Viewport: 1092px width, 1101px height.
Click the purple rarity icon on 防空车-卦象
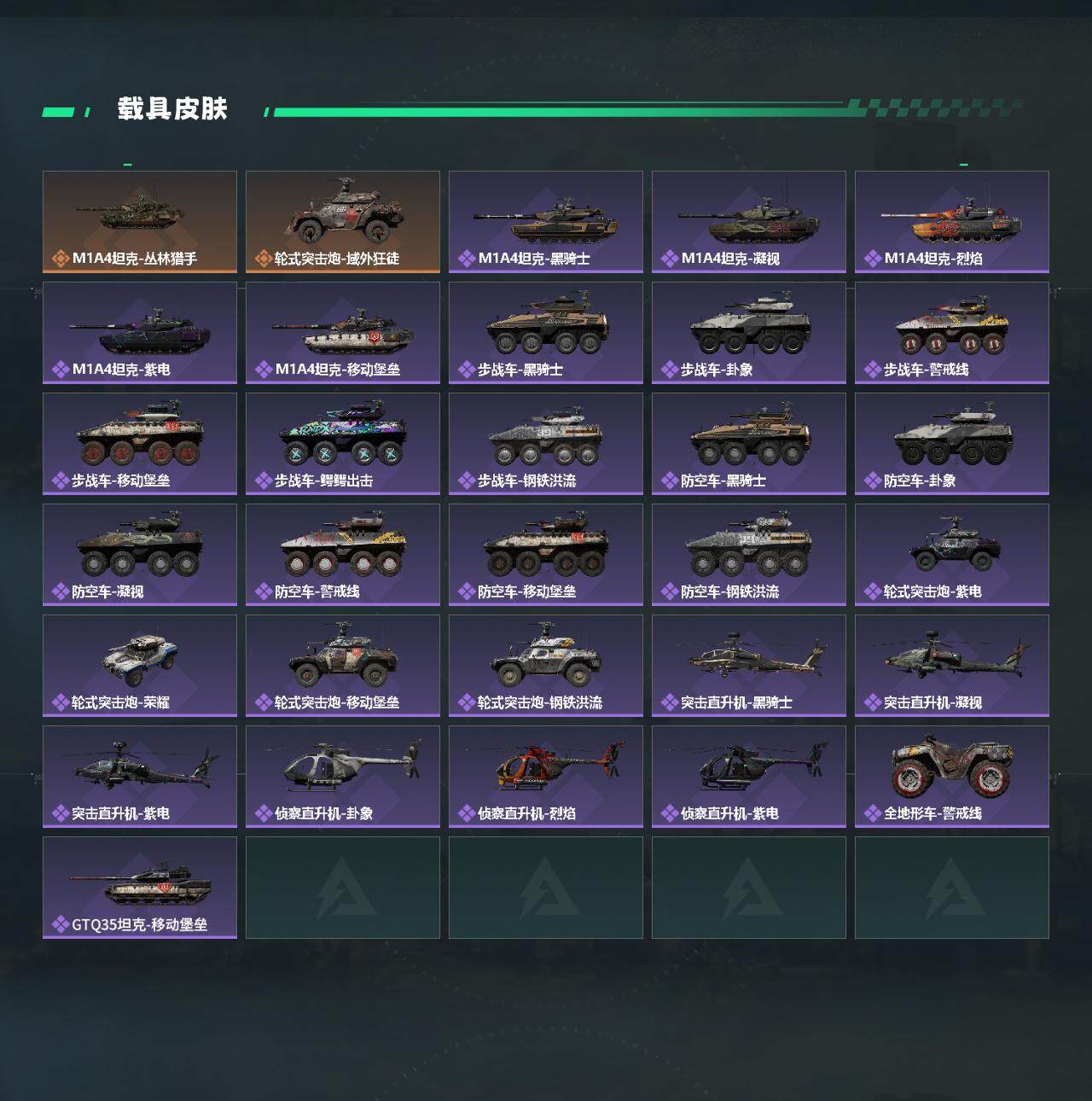click(873, 481)
